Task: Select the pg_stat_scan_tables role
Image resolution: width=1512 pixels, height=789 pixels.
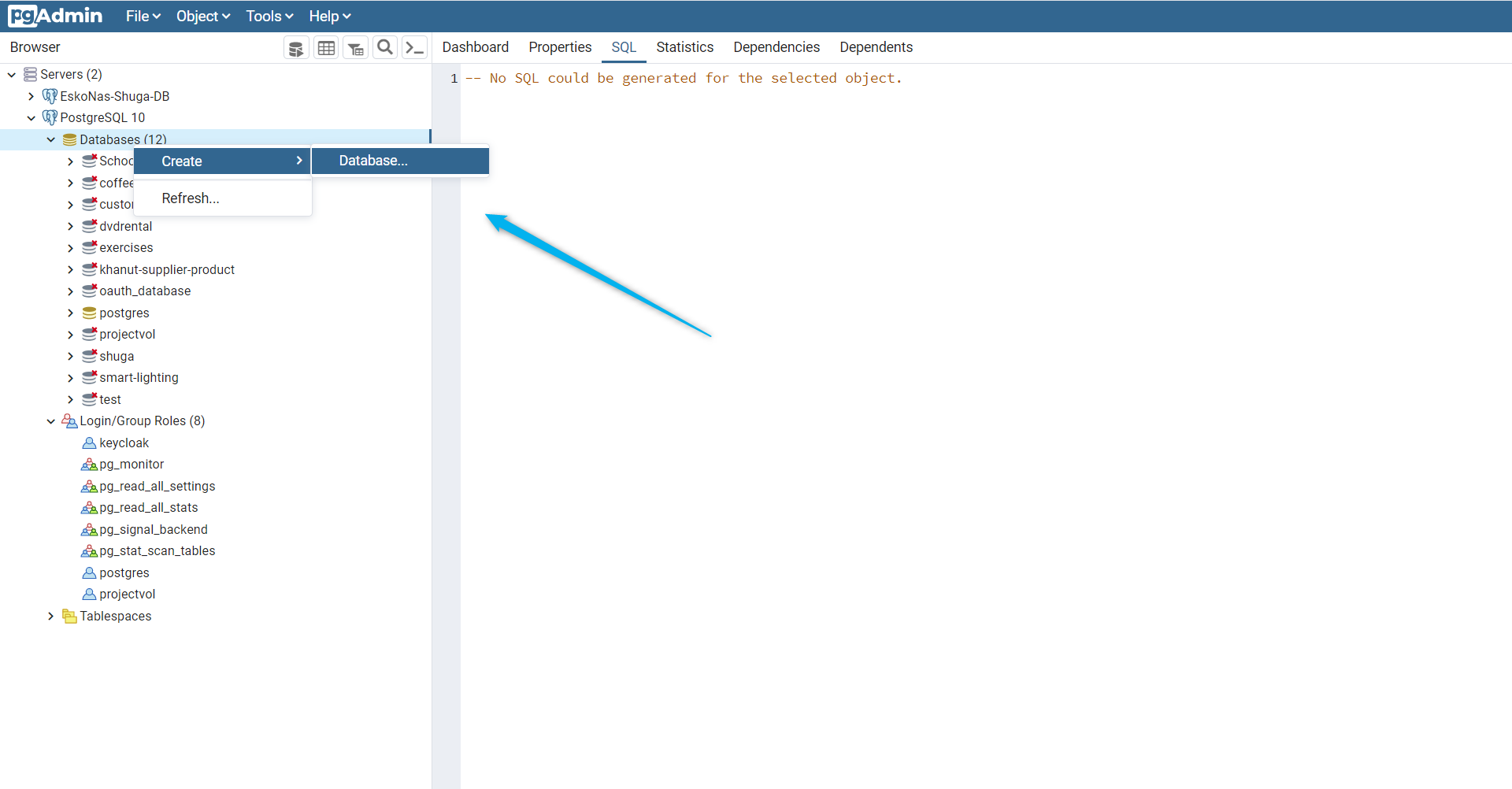Action: 157,550
